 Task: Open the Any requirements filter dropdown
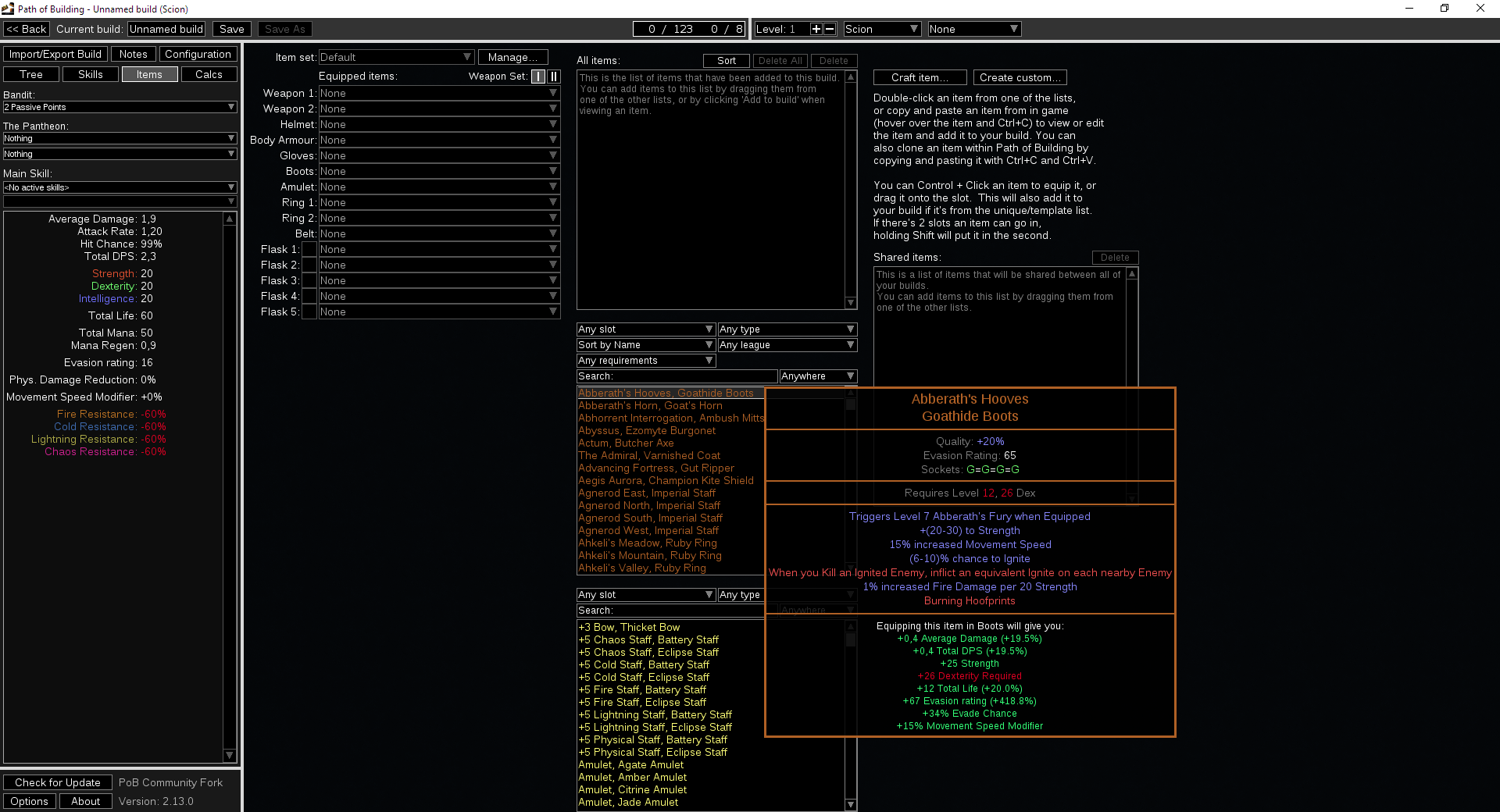pos(646,361)
